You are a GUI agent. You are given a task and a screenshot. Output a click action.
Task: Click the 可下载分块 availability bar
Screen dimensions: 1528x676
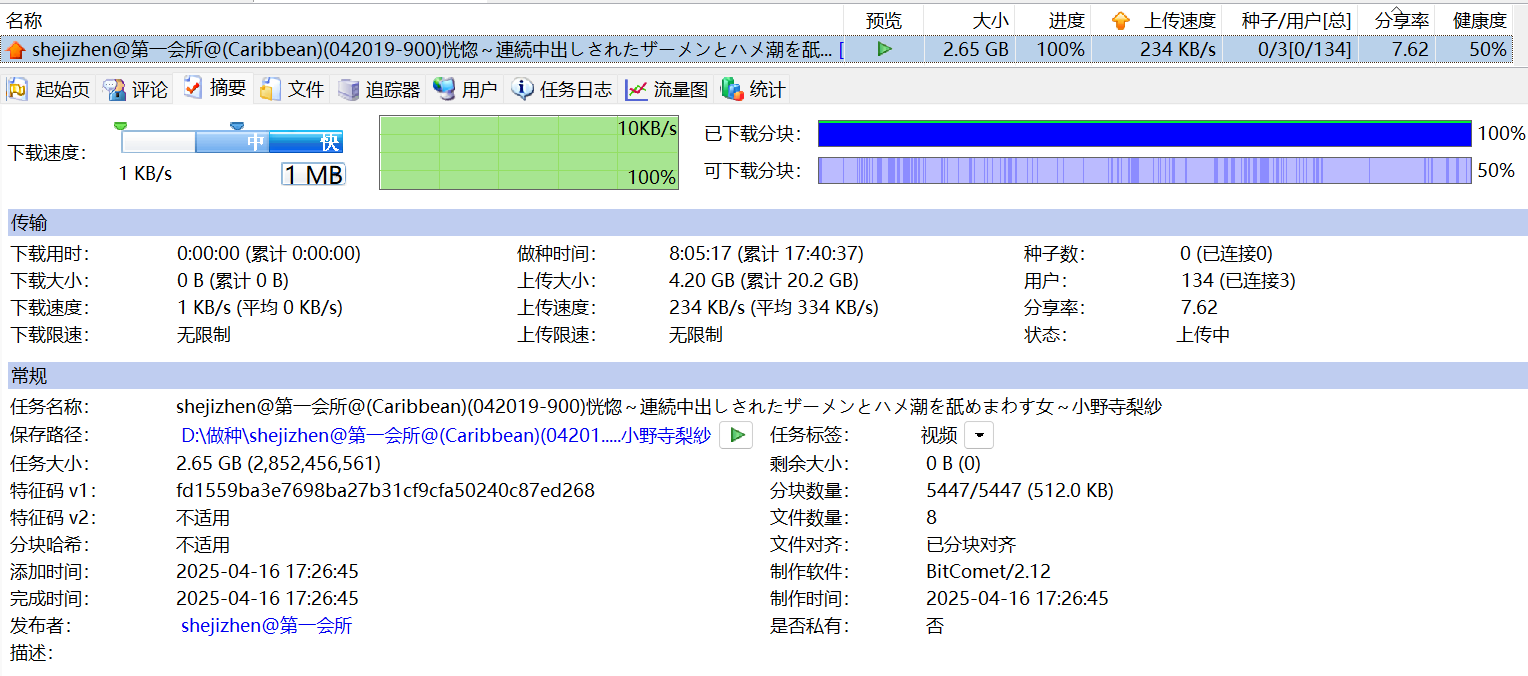click(x=1145, y=170)
